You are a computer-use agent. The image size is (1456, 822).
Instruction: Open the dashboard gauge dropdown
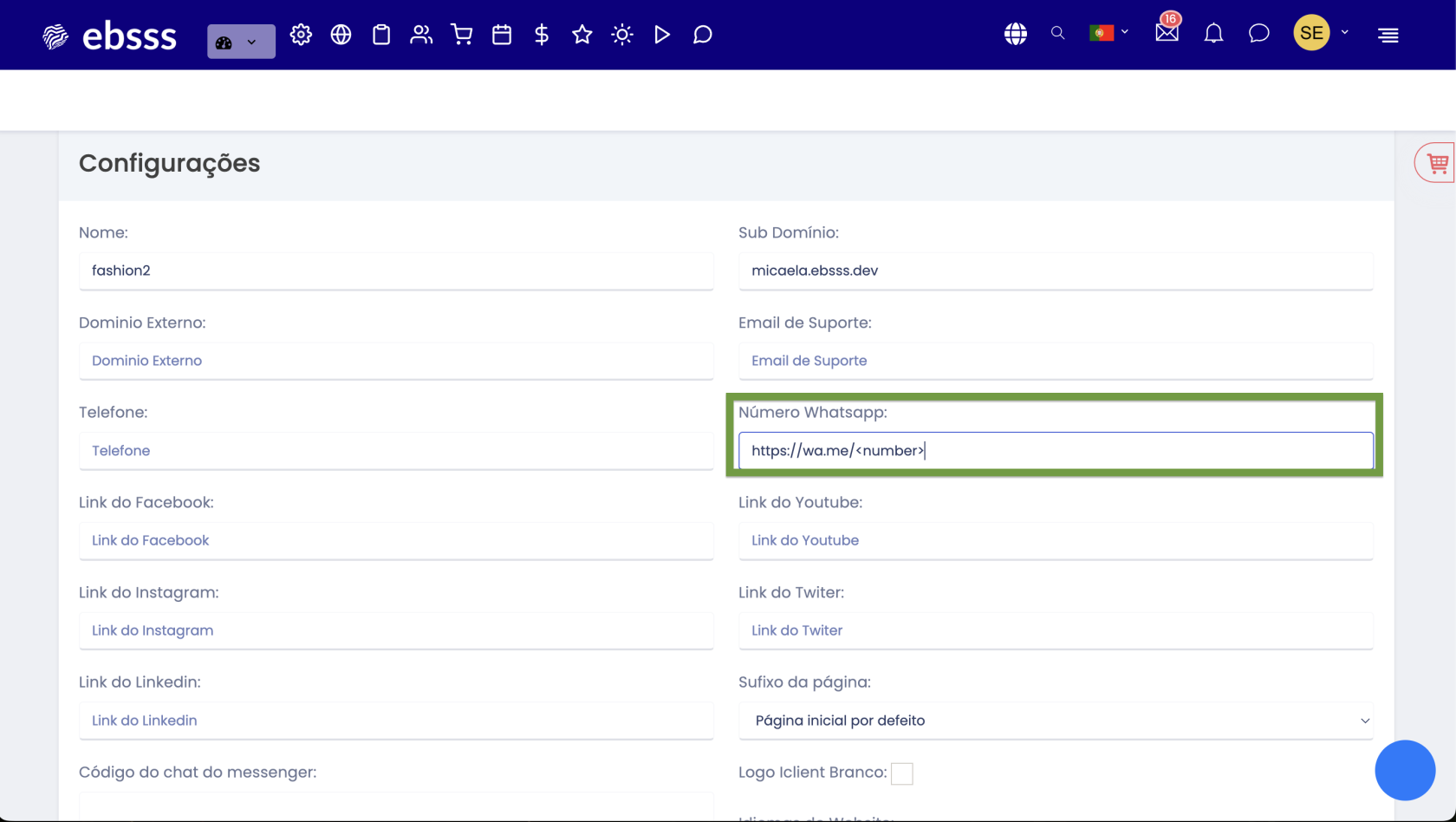pyautogui.click(x=241, y=42)
